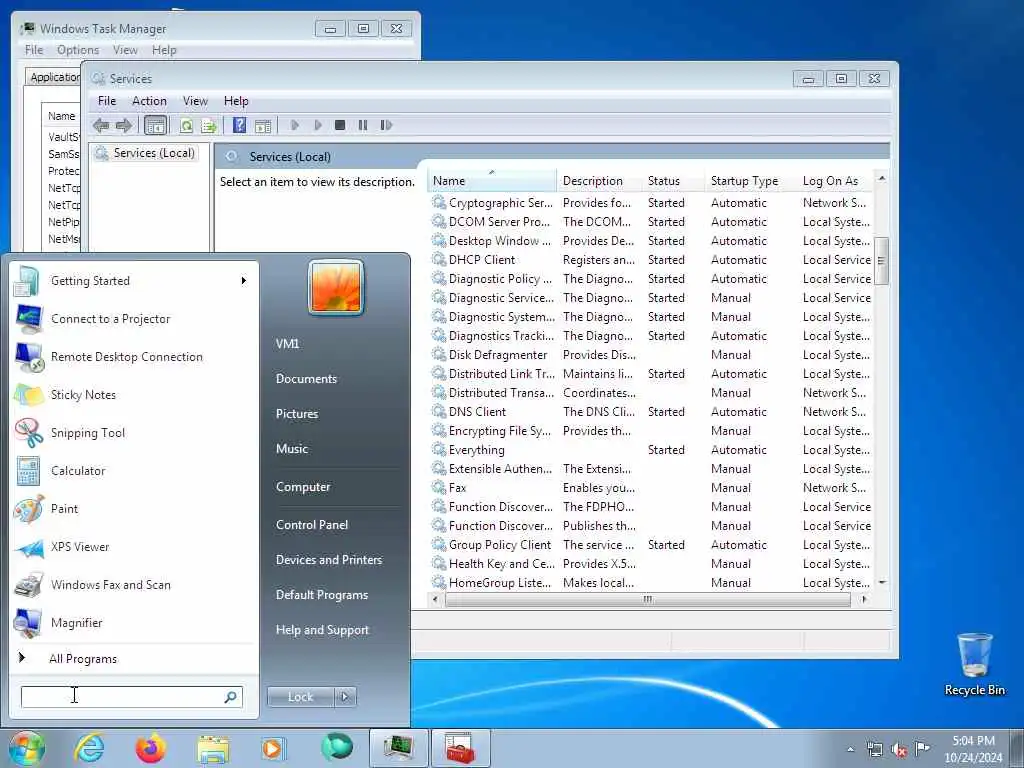Open Calculator from Start menu

tap(134, 471)
